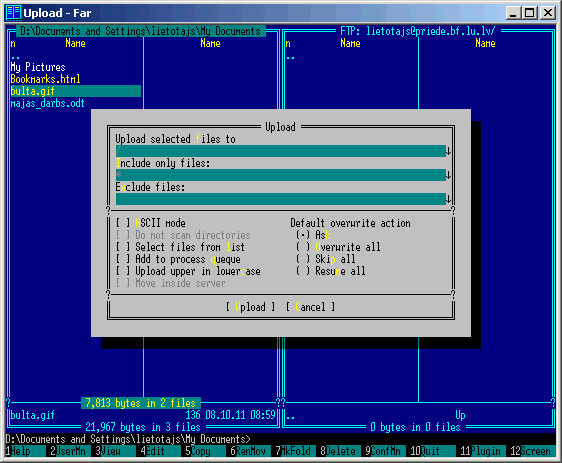Check Add to process queque option

[x=123, y=259]
